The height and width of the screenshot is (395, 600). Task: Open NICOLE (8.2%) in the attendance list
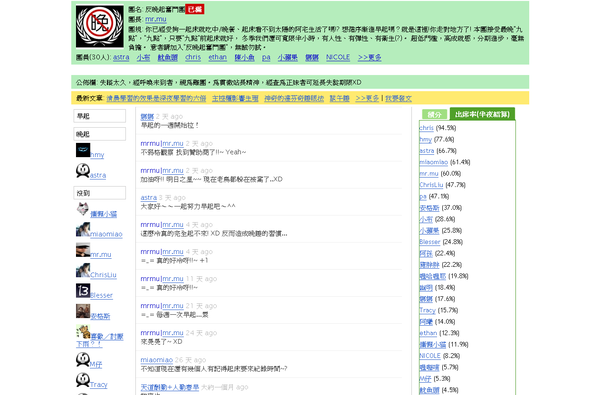coord(430,356)
